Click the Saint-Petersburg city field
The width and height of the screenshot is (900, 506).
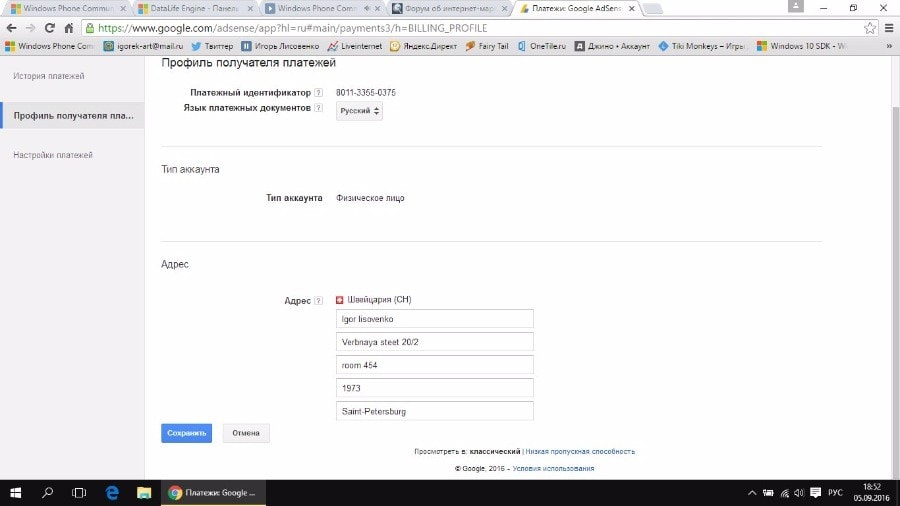[x=435, y=411]
